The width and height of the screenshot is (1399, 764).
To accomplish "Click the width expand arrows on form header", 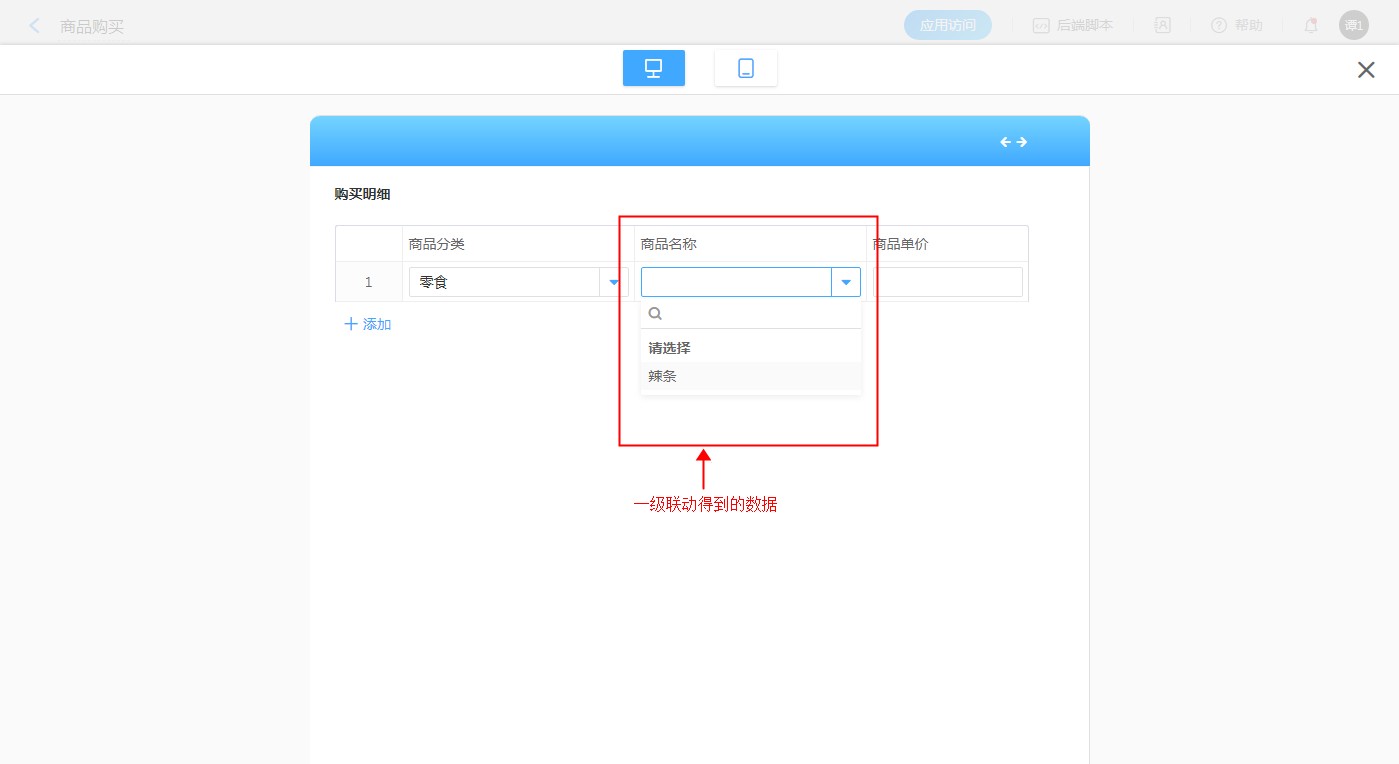I will (x=1014, y=142).
